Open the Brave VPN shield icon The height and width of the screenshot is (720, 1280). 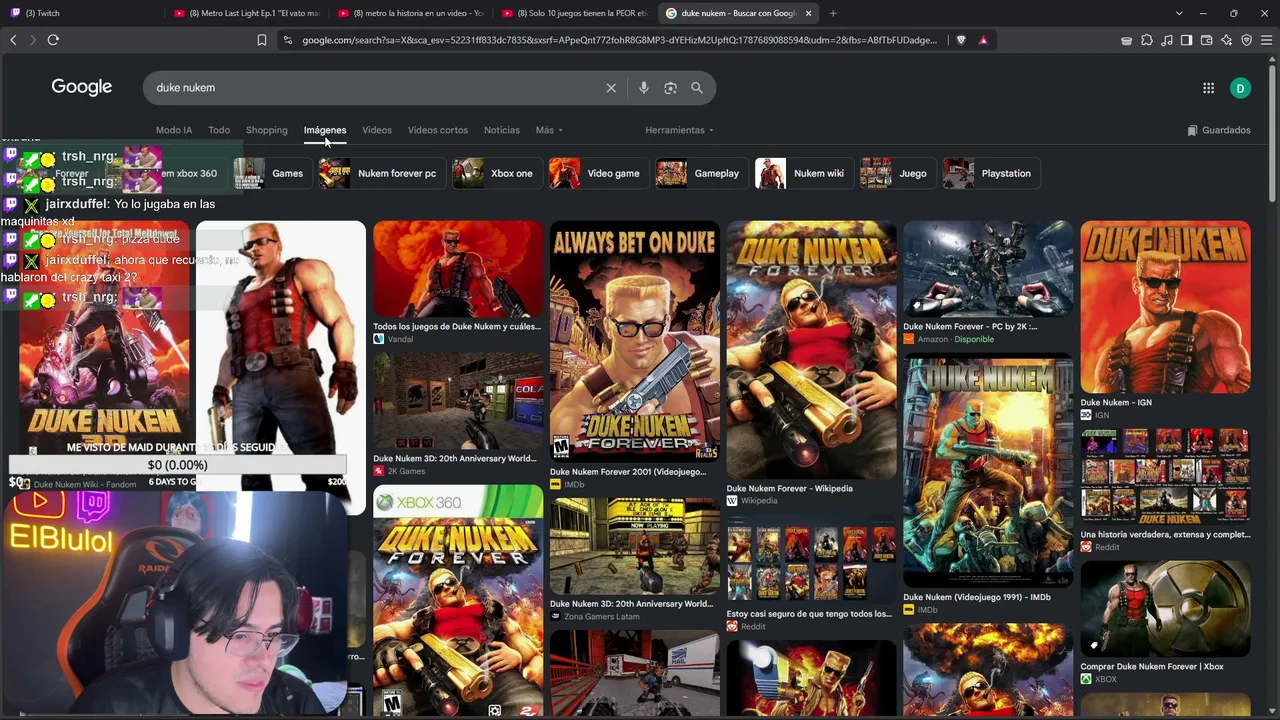pyautogui.click(x=1246, y=40)
